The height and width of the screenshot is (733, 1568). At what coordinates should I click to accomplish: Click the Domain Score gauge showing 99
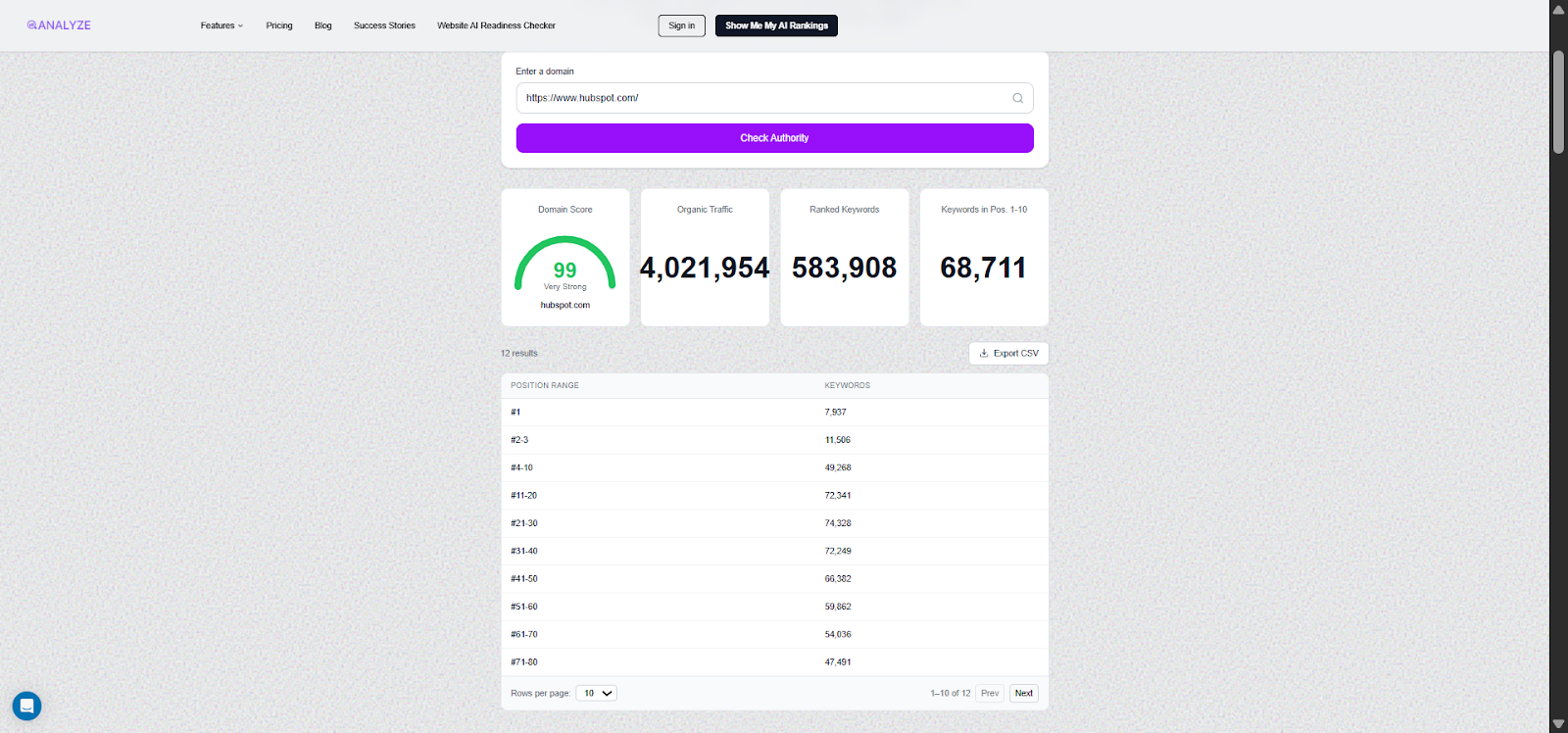[x=565, y=264]
